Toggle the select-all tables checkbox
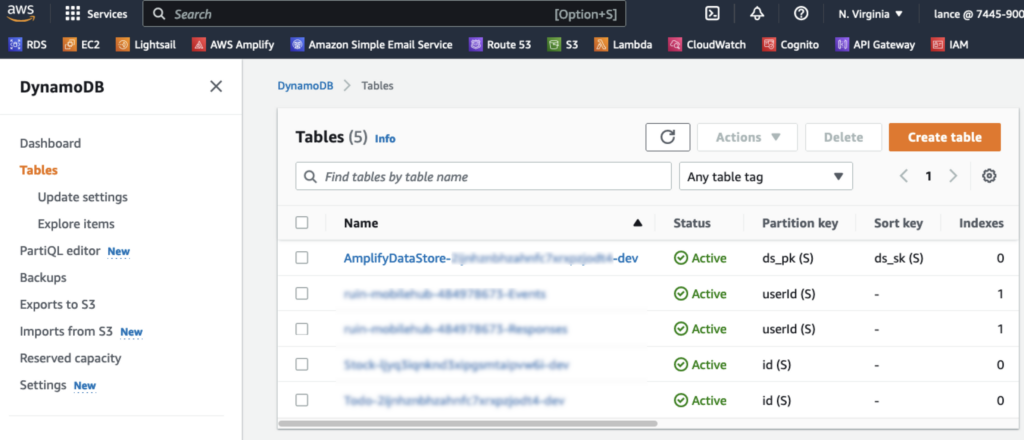 pyautogui.click(x=302, y=223)
